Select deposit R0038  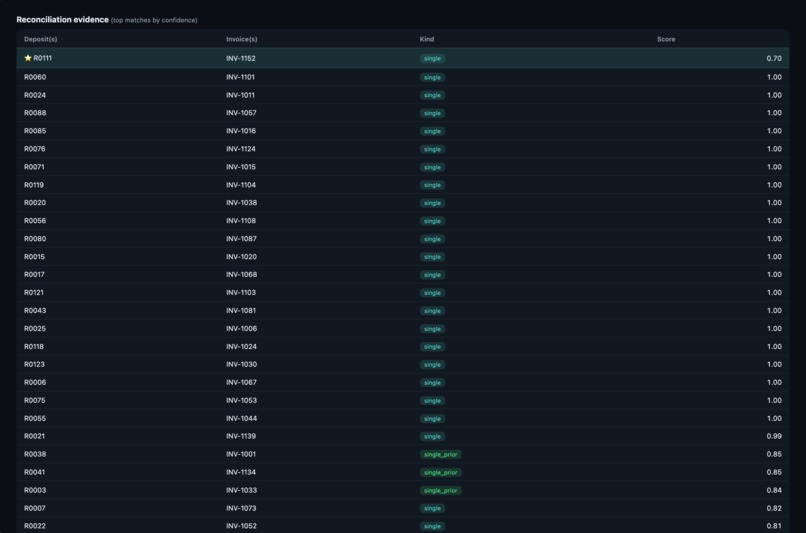[35, 454]
